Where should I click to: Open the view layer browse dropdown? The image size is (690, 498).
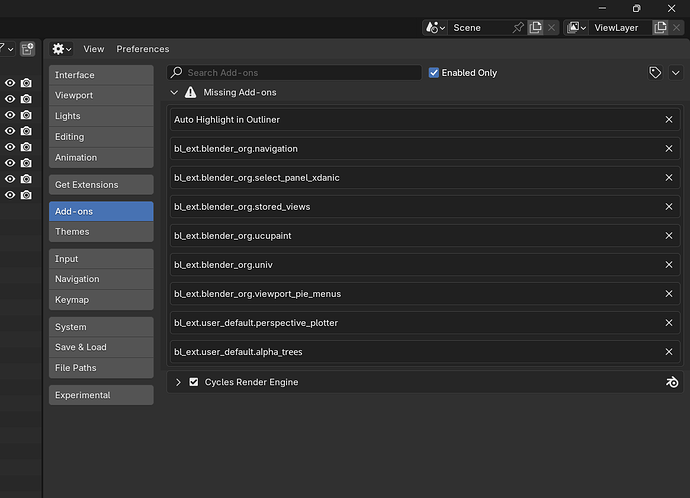(576, 28)
